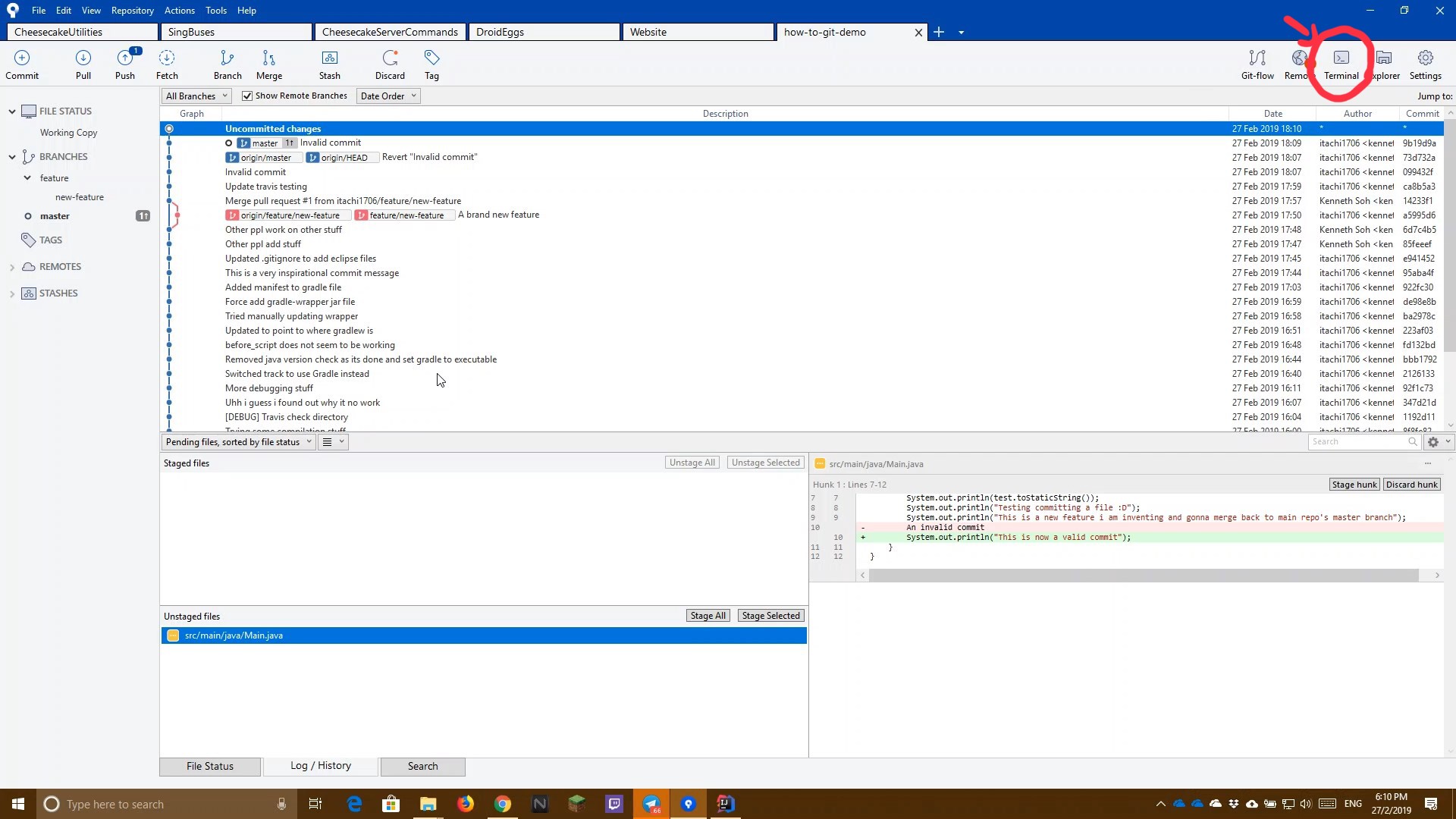Viewport: 1456px width, 819px height.
Task: Open the Merge tool
Action: click(x=269, y=64)
